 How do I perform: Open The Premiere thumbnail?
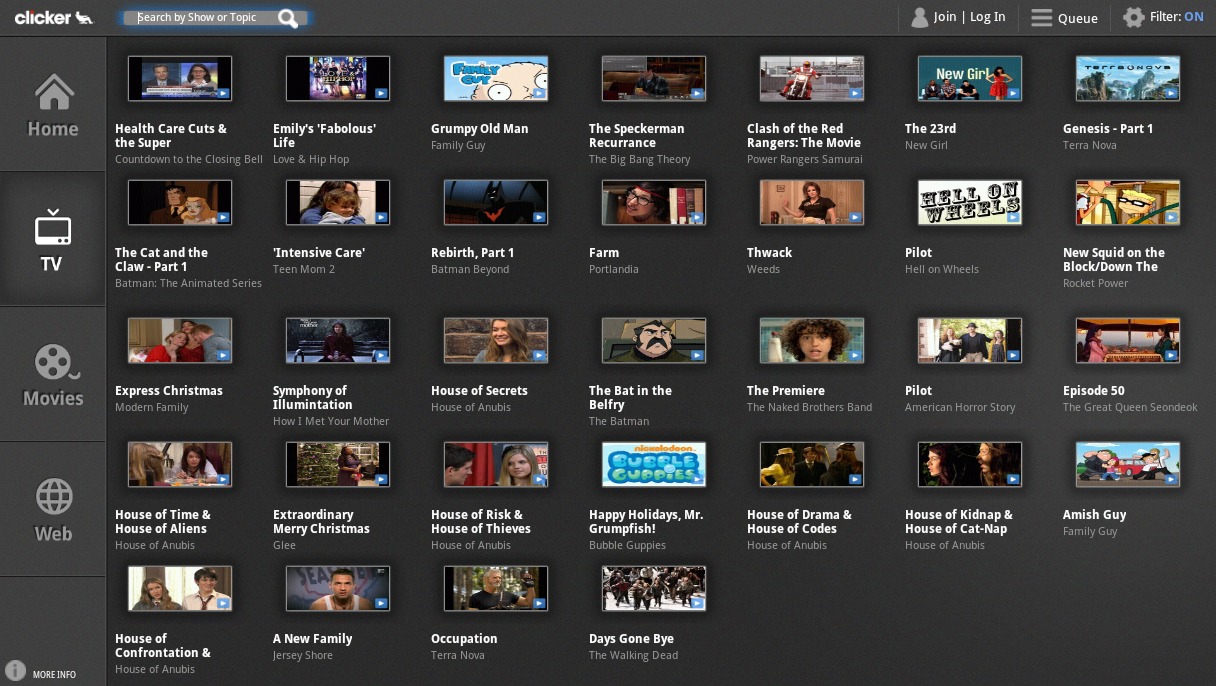point(812,341)
